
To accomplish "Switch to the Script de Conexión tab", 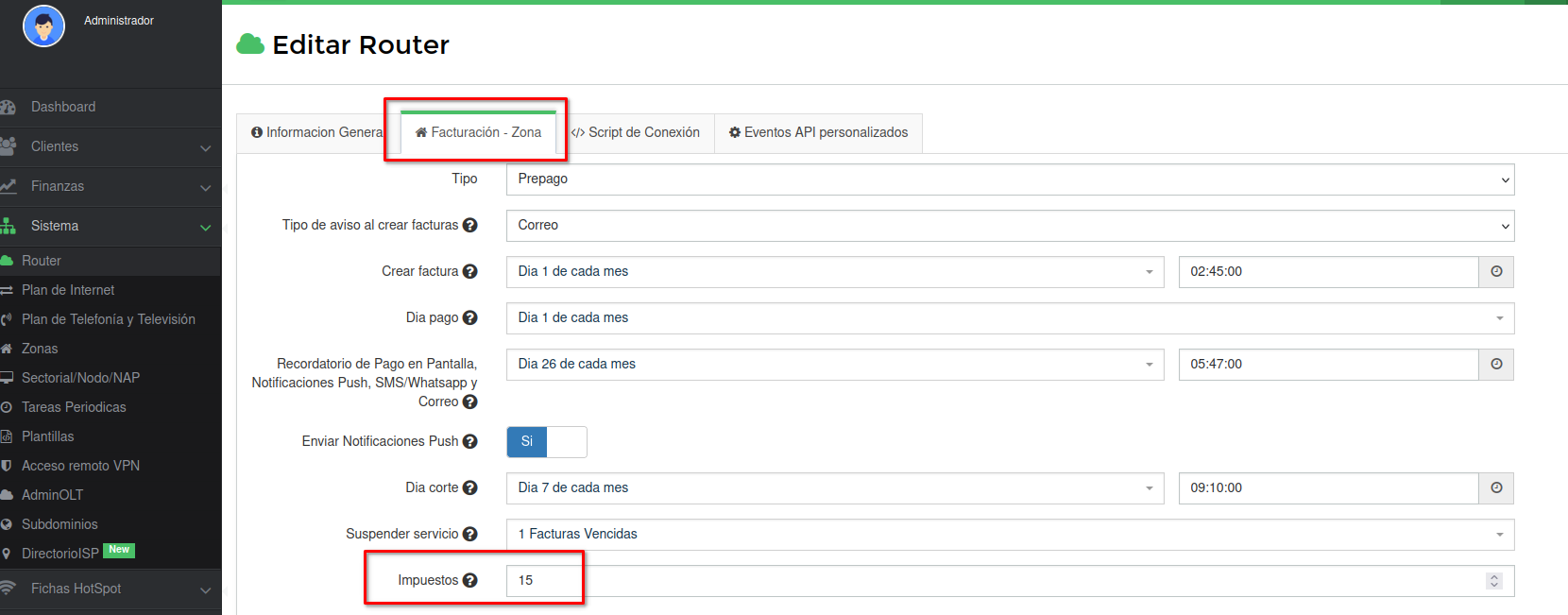I will point(636,133).
